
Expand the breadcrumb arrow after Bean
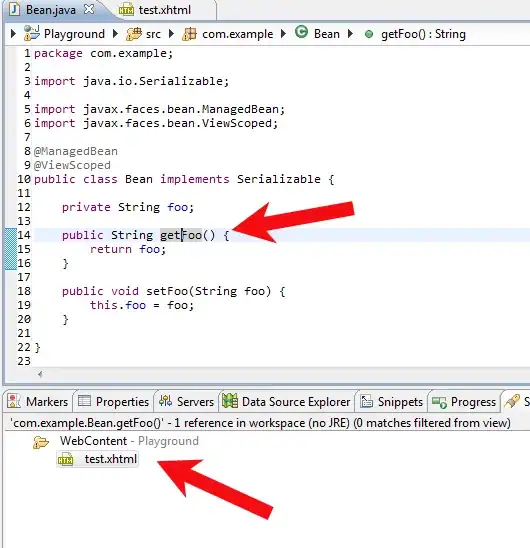click(x=350, y=34)
